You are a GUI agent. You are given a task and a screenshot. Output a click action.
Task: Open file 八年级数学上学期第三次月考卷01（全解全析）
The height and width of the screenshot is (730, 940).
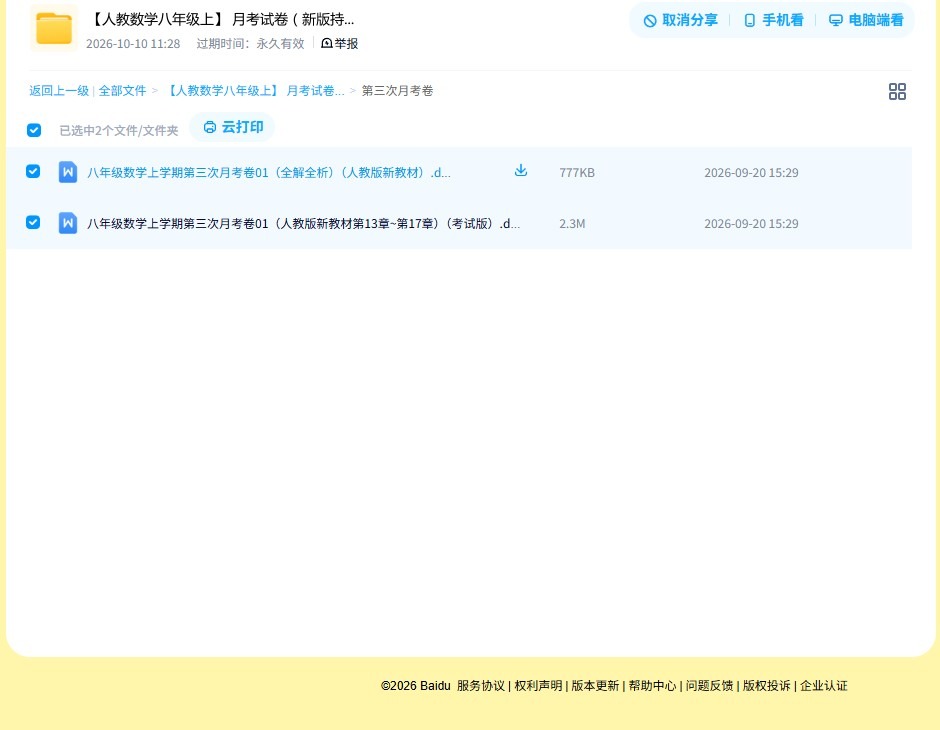point(269,173)
